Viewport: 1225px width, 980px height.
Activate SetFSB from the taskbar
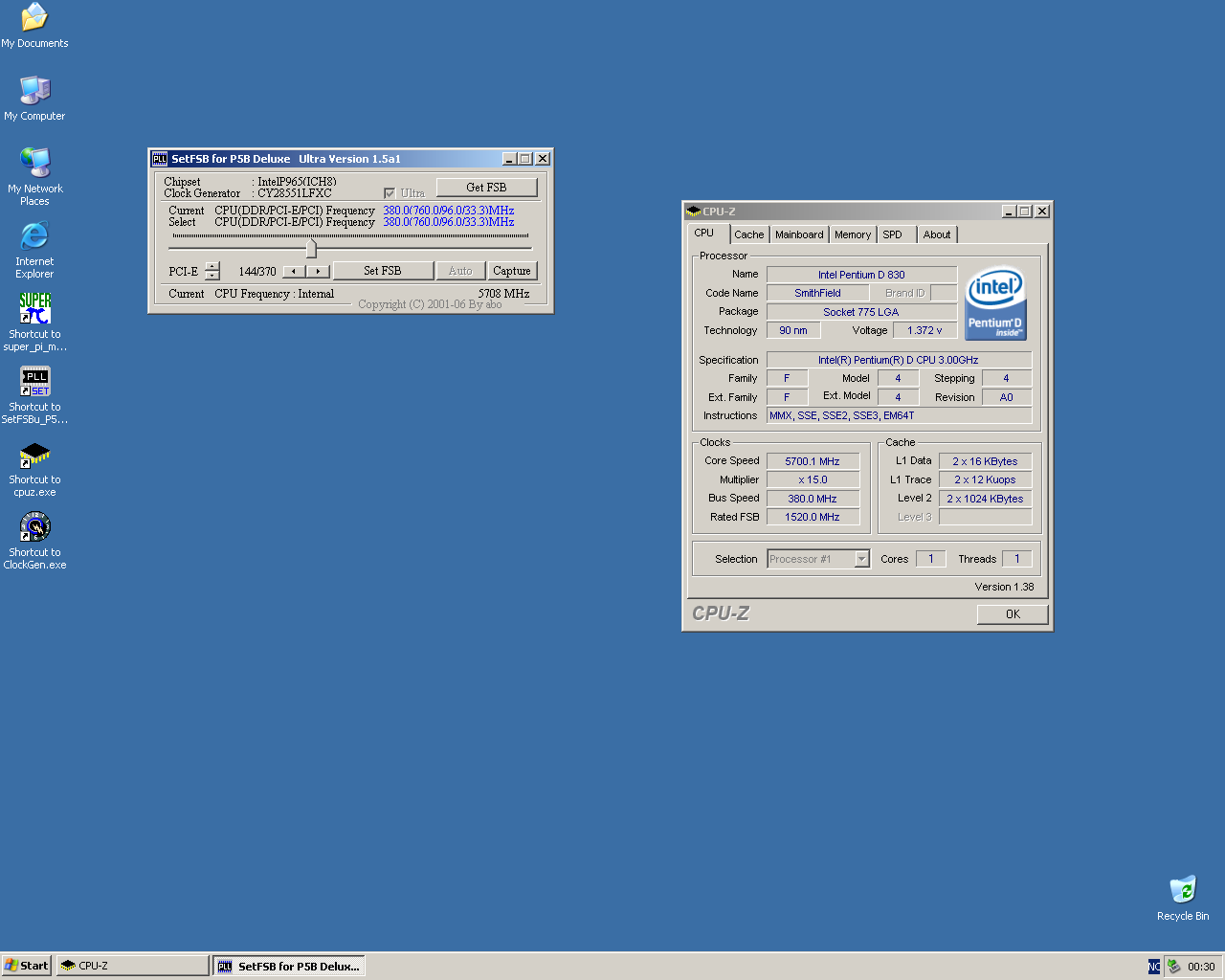290,966
